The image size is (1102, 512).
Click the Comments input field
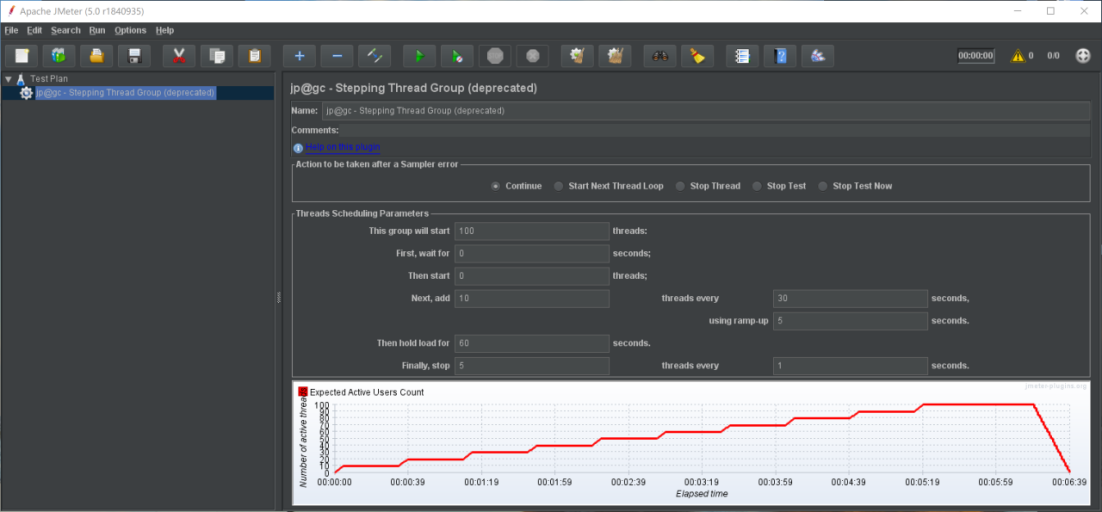[715, 131]
